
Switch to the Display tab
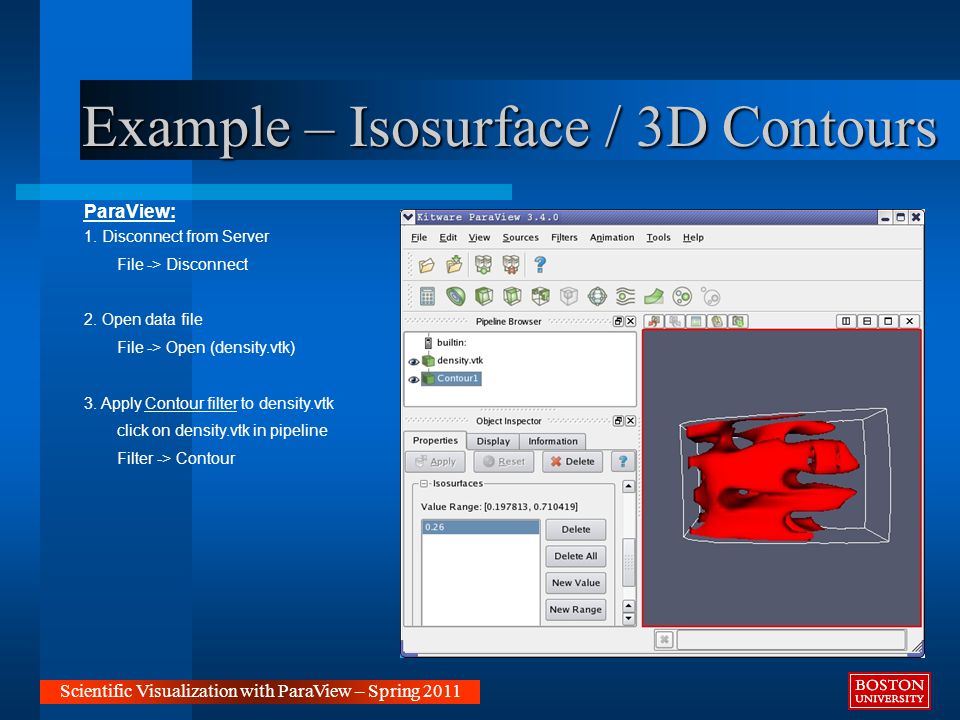[x=493, y=441]
